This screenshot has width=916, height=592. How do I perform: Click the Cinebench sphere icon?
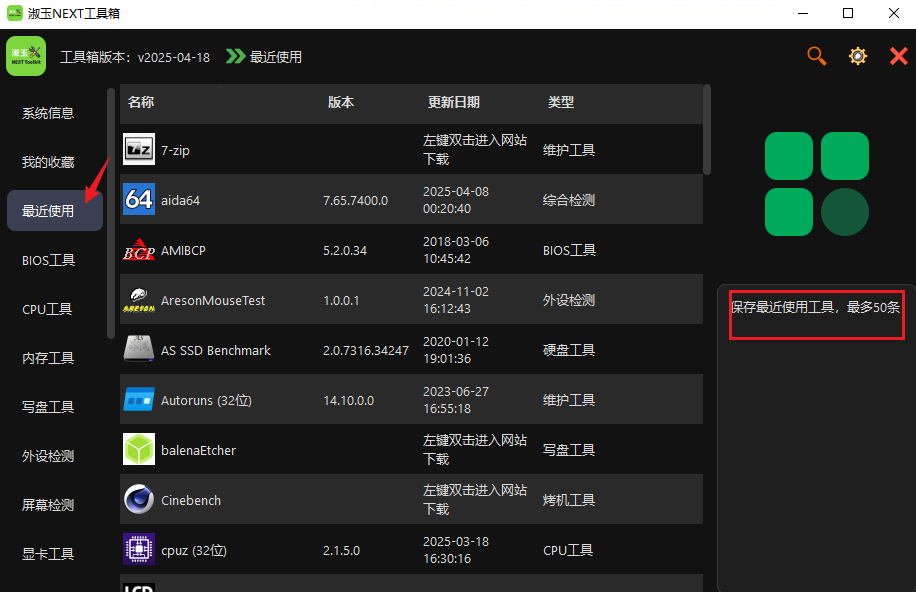[139, 500]
